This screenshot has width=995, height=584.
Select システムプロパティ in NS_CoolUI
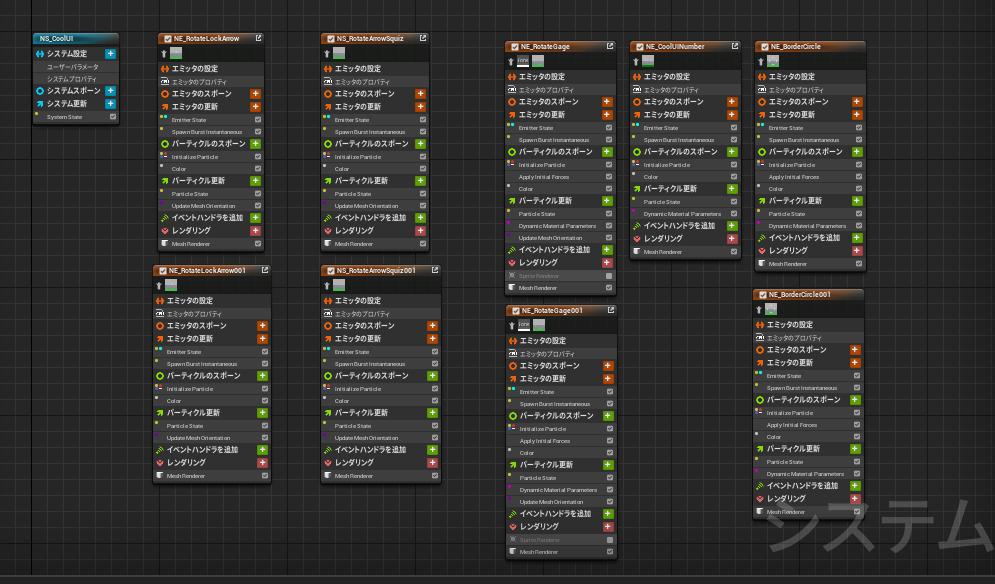coord(76,79)
